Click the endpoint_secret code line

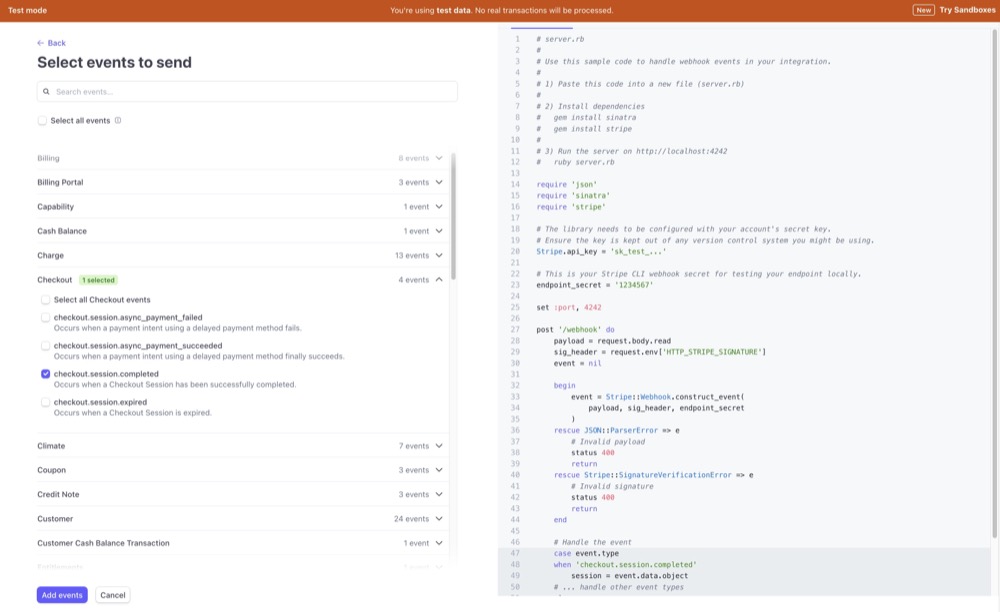click(x=594, y=285)
